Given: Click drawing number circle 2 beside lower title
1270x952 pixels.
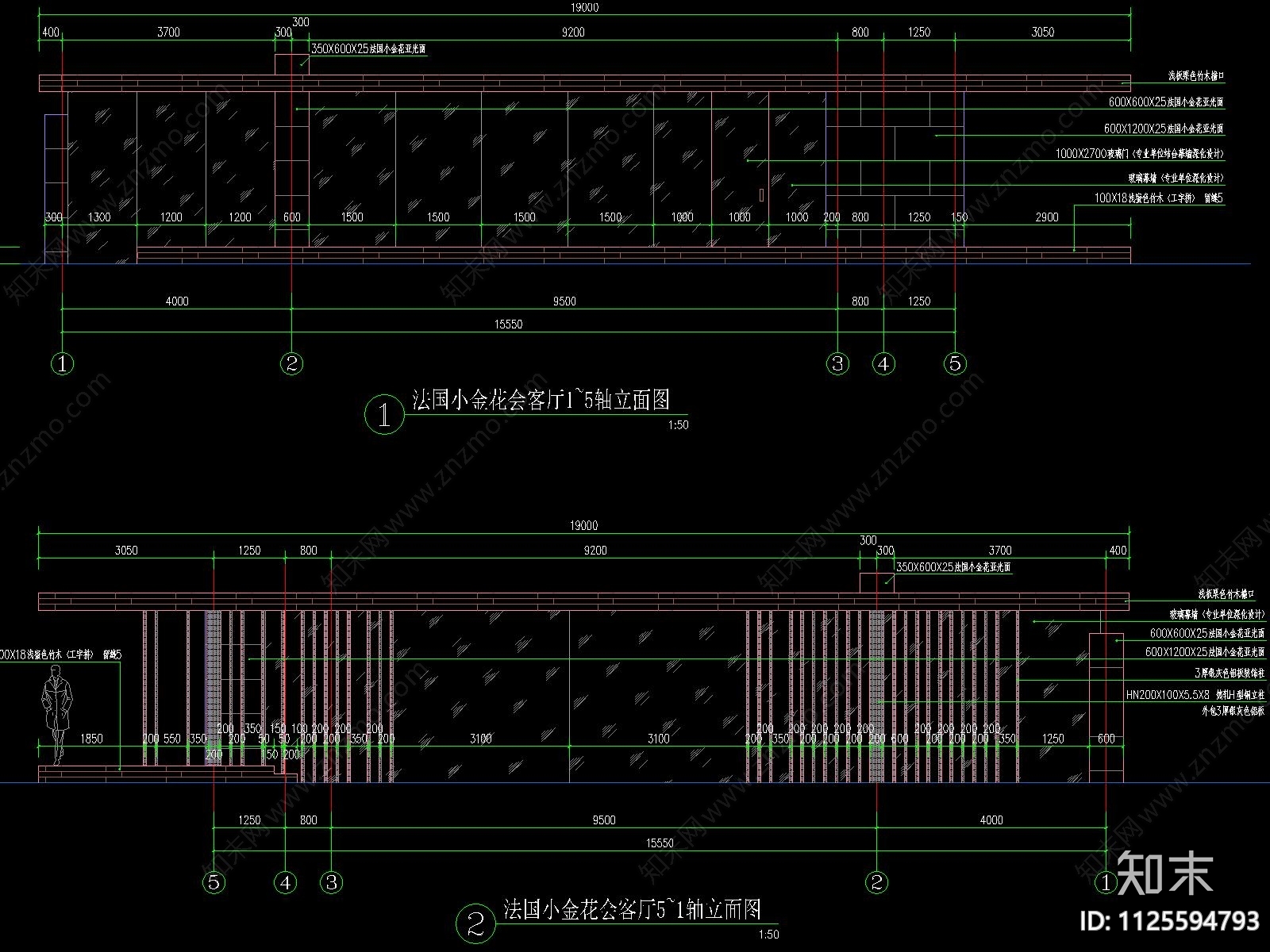Looking at the screenshot, I should coord(476,923).
